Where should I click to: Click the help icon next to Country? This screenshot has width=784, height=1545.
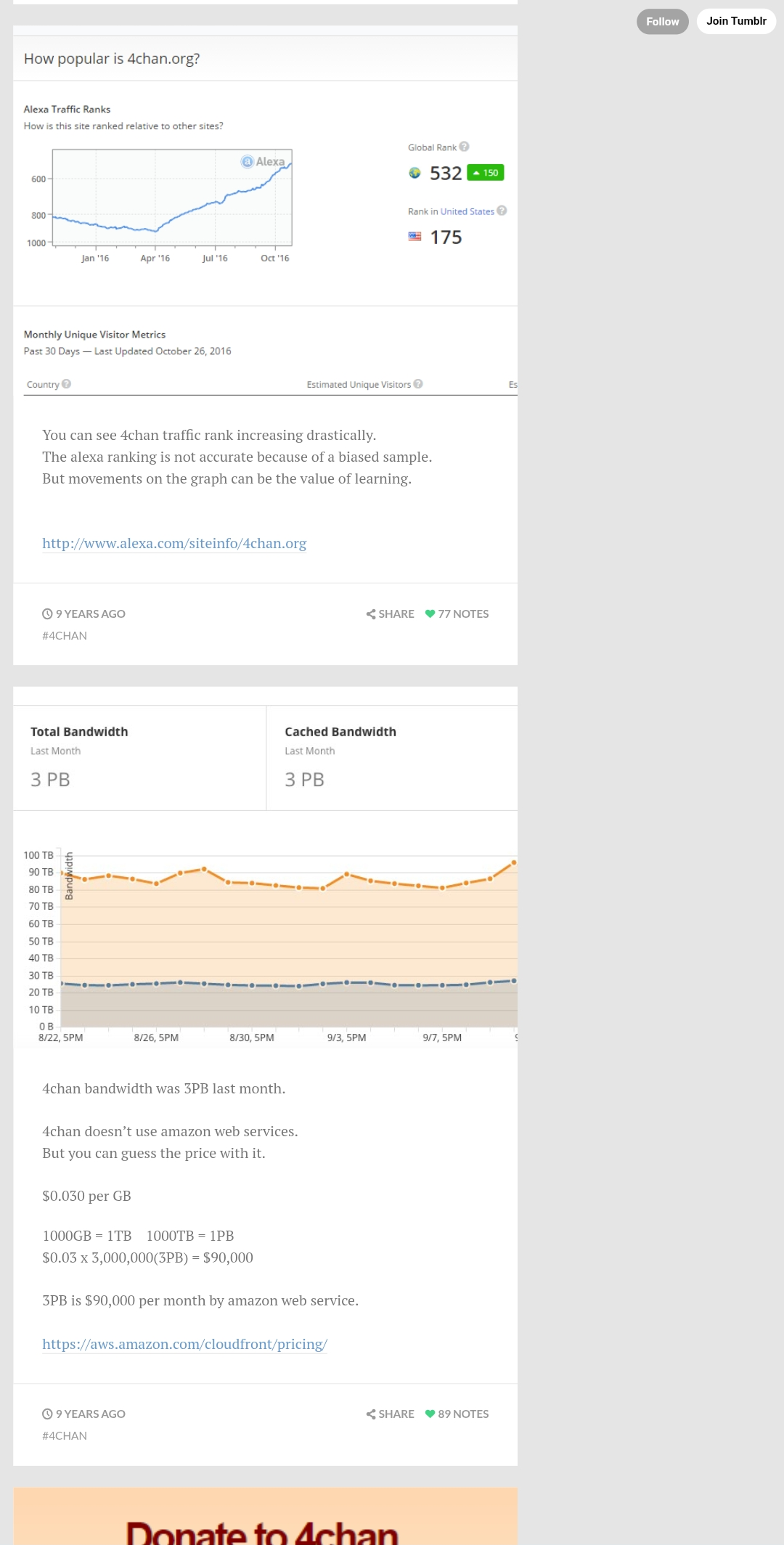[66, 384]
